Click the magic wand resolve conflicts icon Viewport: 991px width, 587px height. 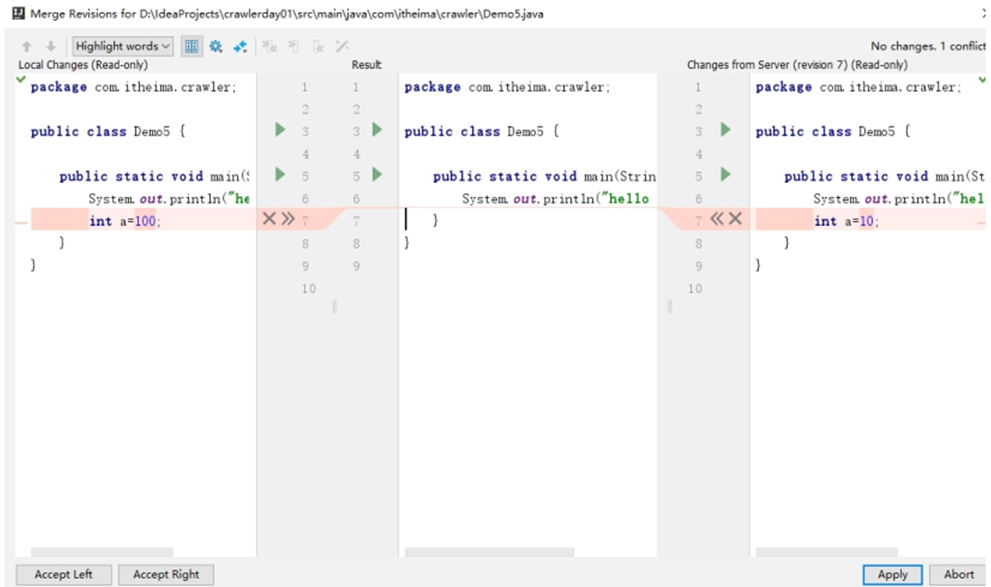click(x=342, y=46)
